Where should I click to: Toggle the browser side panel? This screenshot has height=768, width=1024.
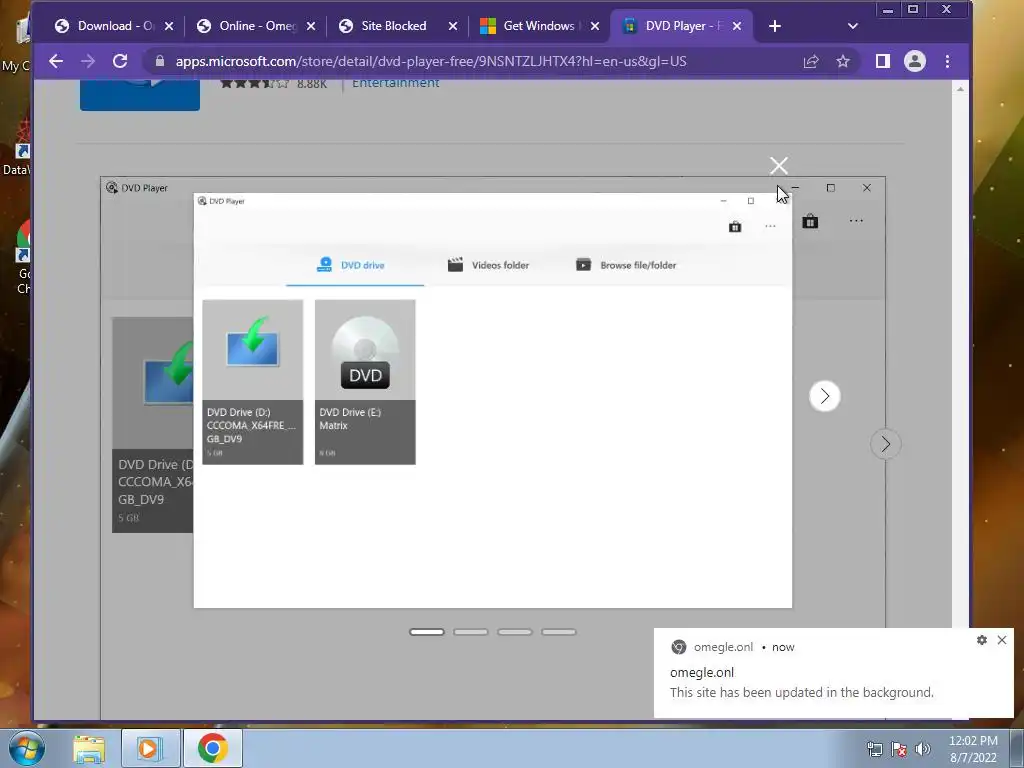pos(882,61)
